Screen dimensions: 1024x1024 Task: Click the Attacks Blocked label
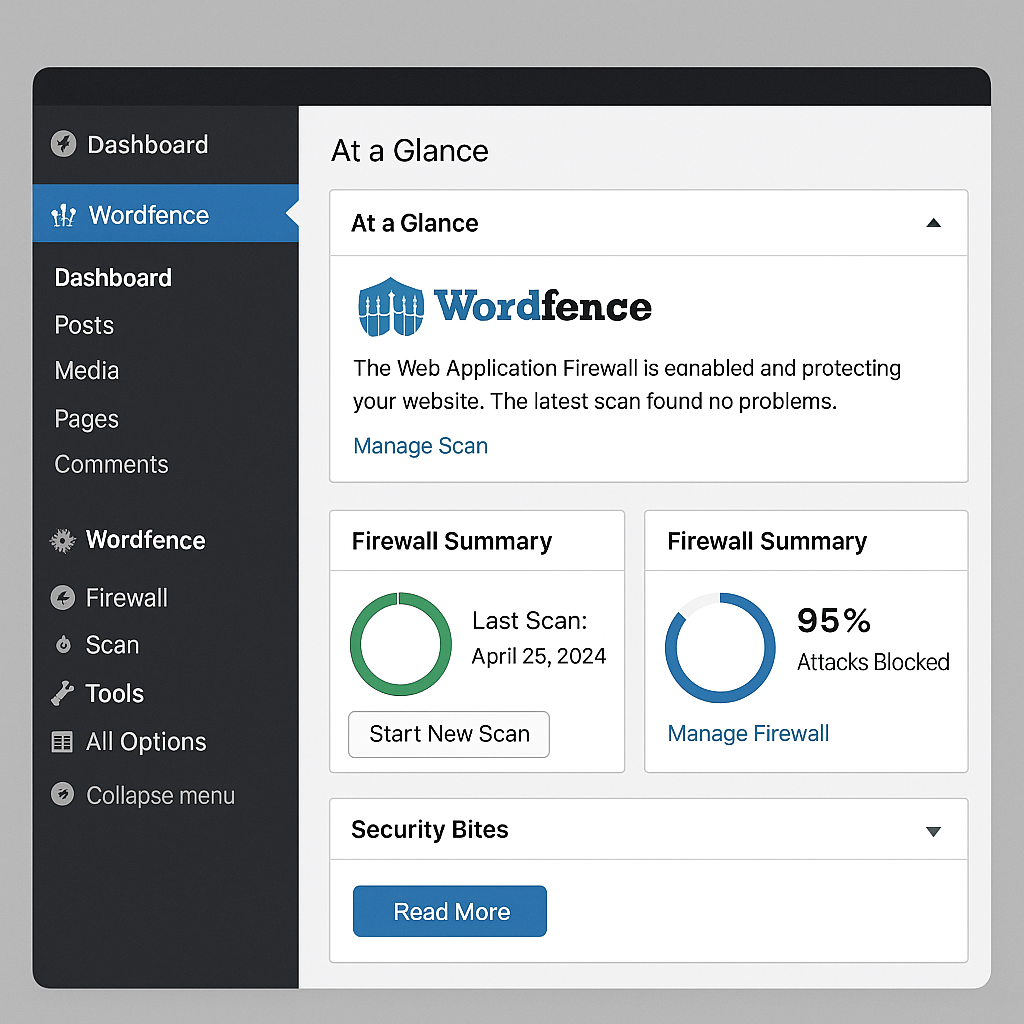[873, 662]
